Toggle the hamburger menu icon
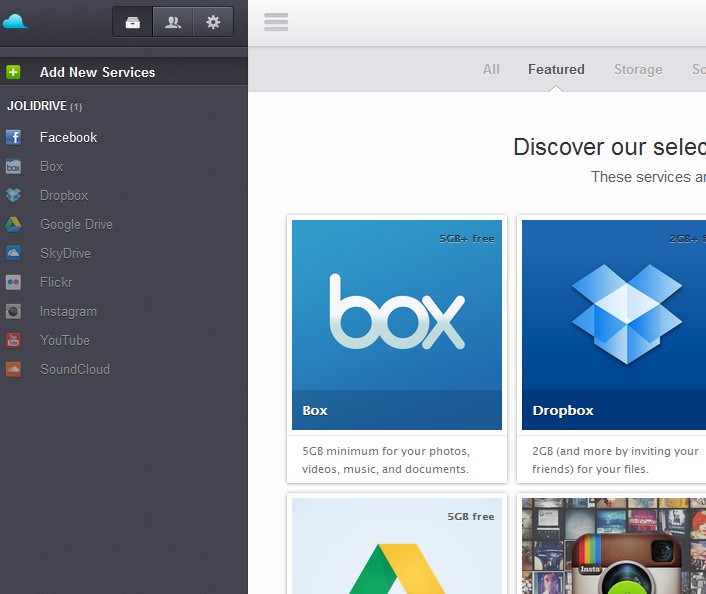The height and width of the screenshot is (594, 706). pos(276,22)
